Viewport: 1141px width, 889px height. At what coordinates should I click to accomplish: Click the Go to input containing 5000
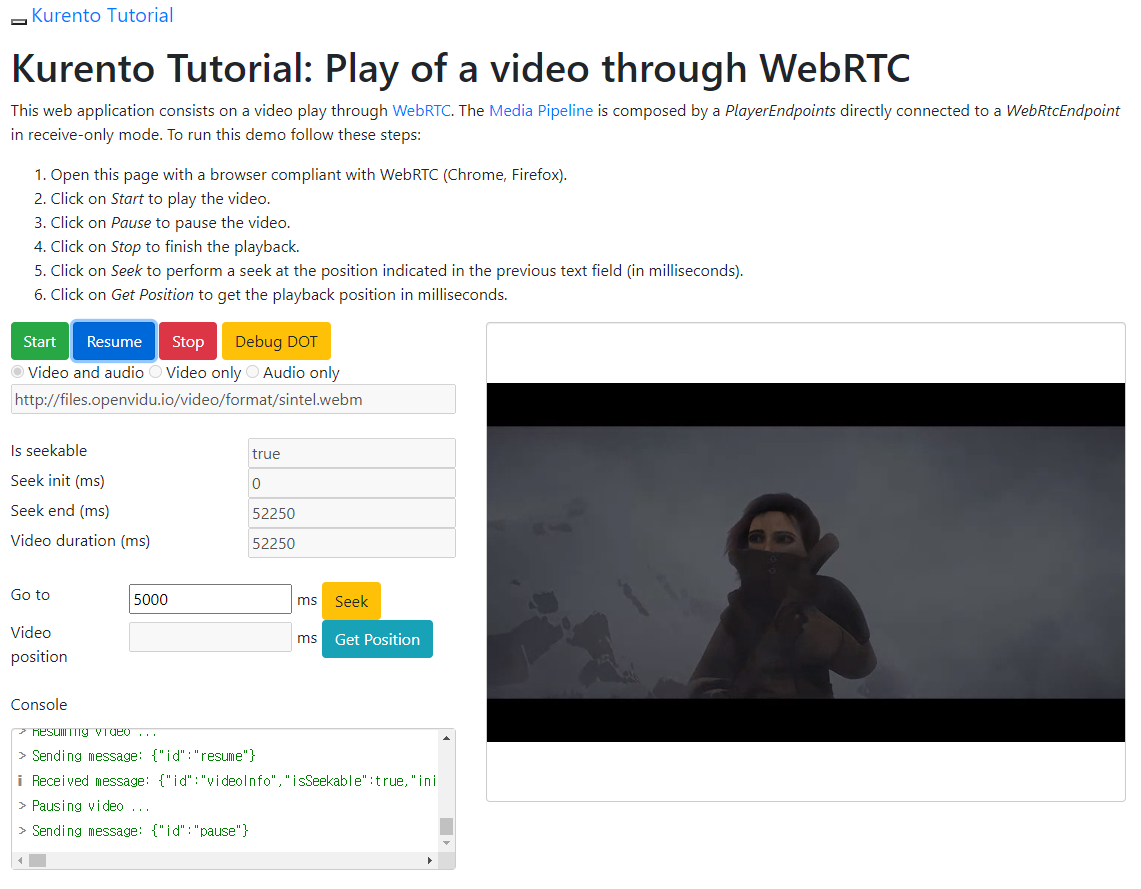pos(210,599)
